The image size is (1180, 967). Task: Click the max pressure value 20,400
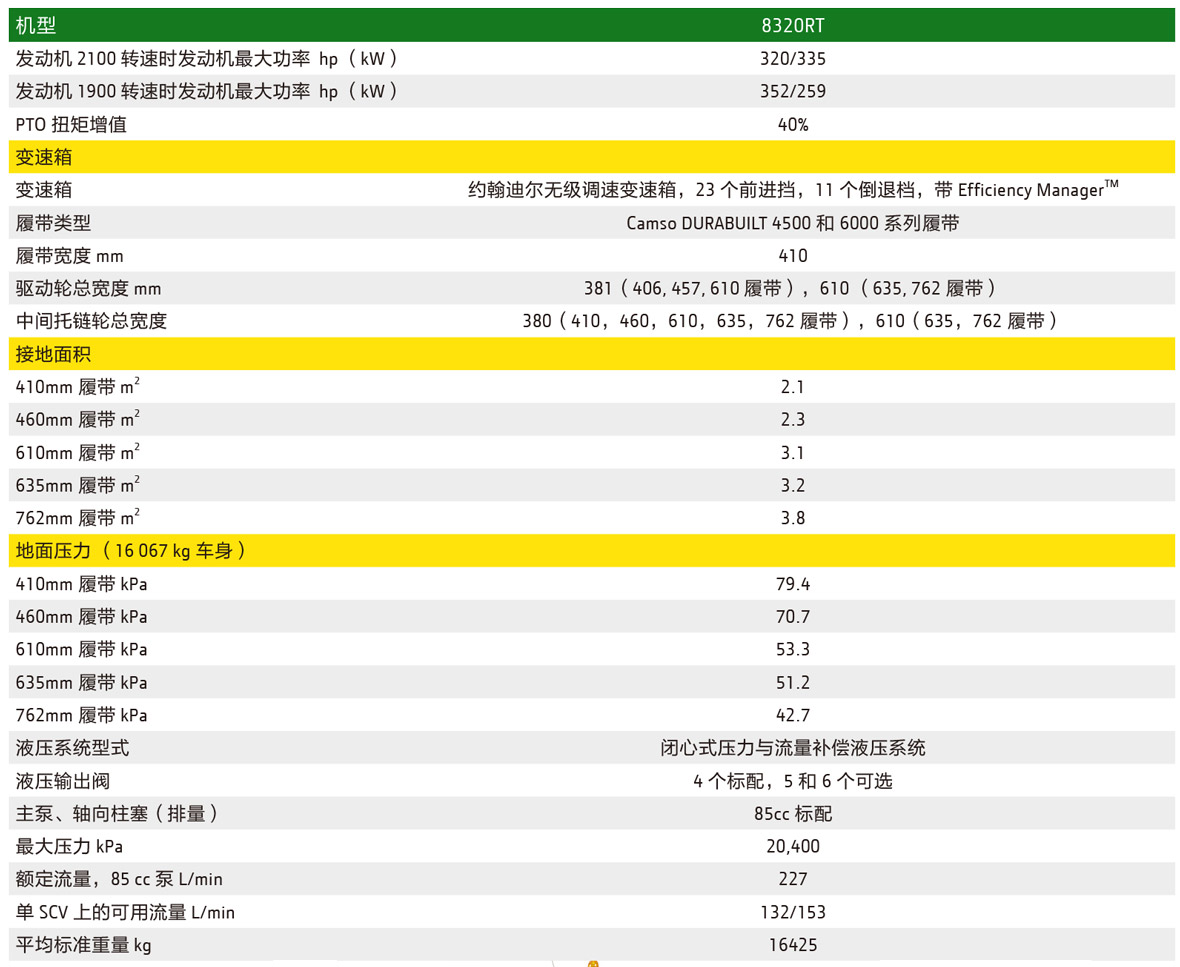(x=792, y=847)
